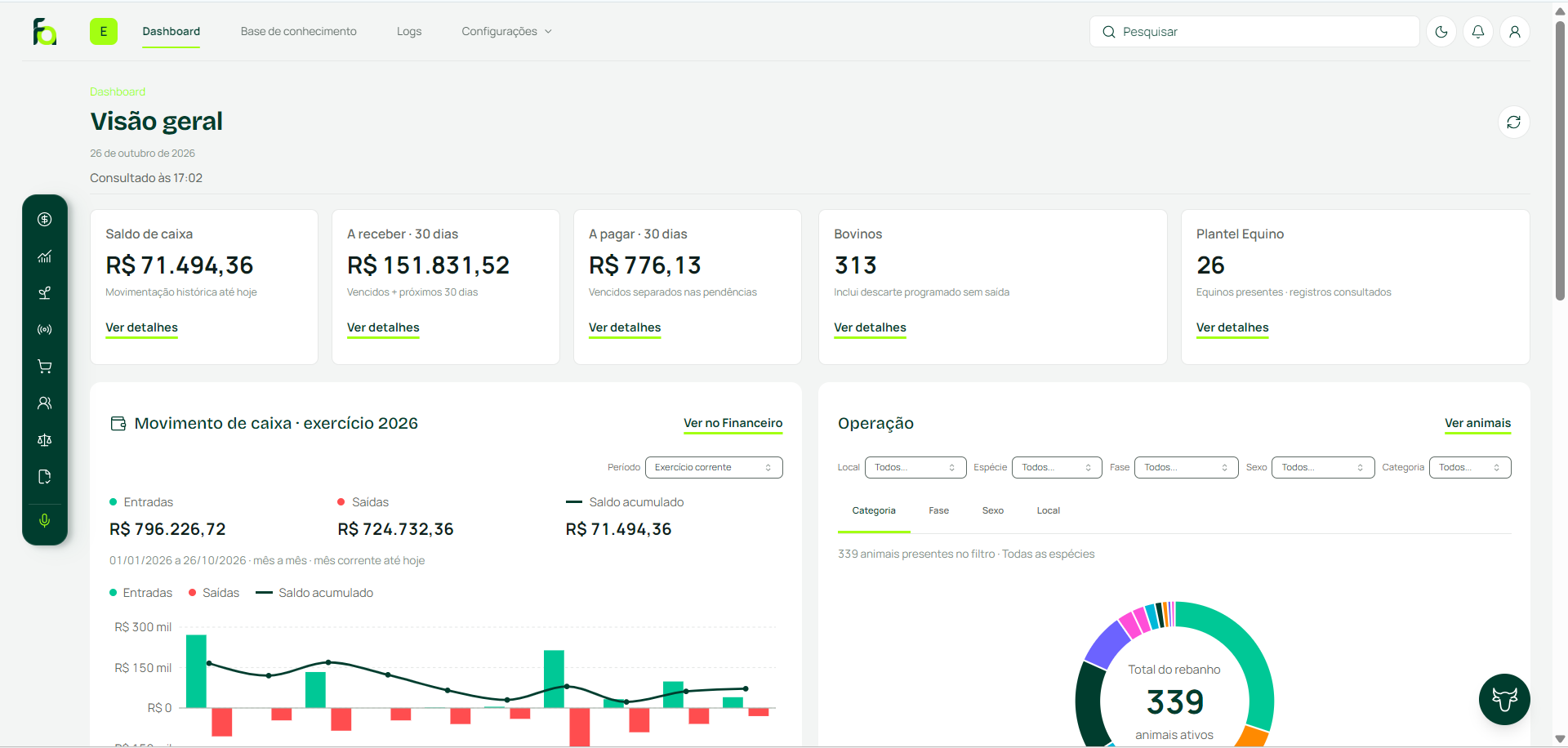This screenshot has height=748, width=1568.
Task: Open Base de conhecimento
Action: [299, 32]
